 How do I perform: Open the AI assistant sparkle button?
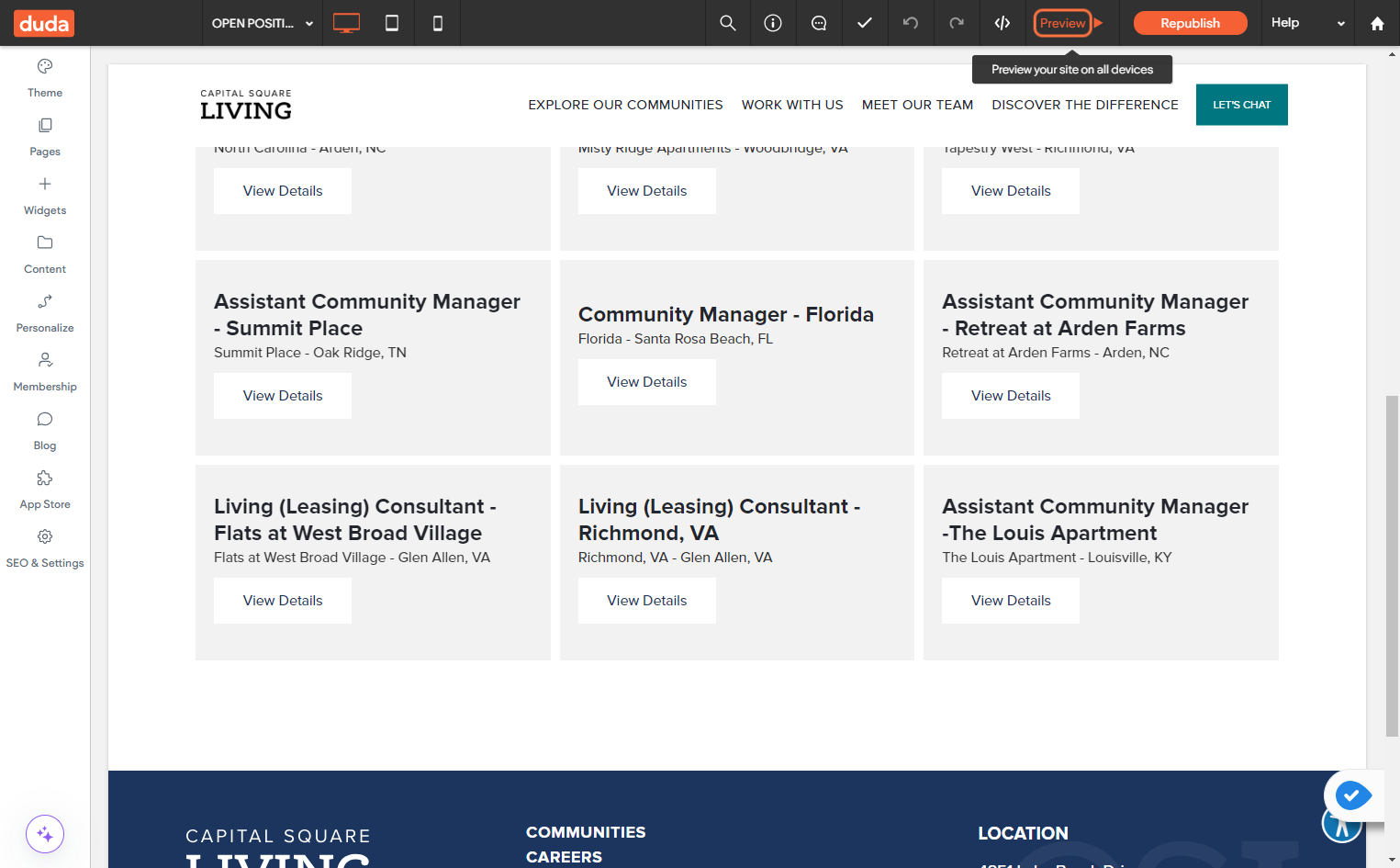(x=45, y=834)
